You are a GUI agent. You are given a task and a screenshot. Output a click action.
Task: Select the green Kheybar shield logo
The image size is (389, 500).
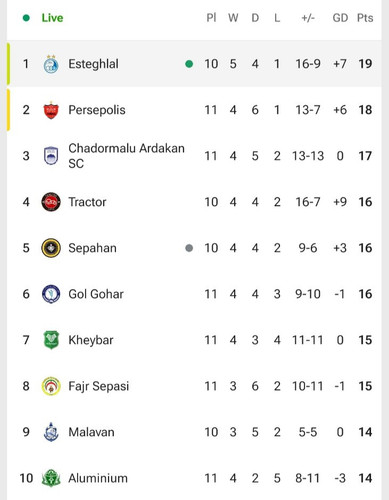click(51, 340)
